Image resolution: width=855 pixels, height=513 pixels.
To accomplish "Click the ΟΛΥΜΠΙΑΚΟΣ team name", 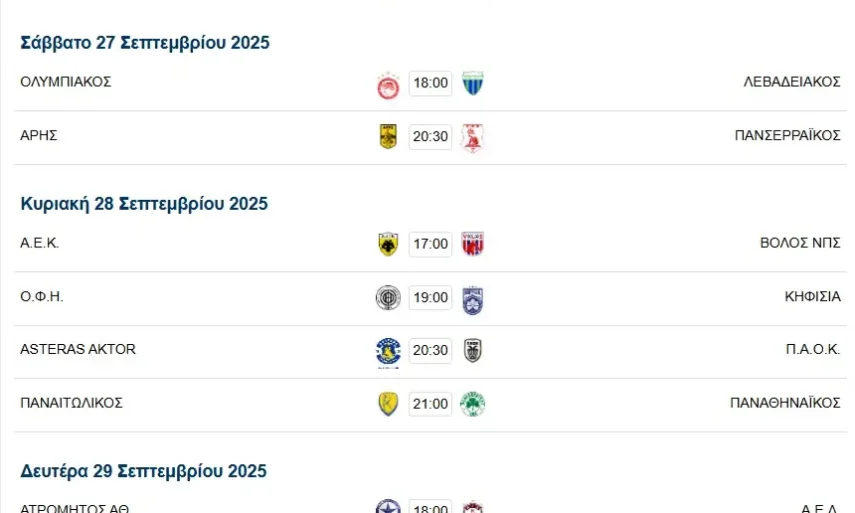I will (65, 82).
